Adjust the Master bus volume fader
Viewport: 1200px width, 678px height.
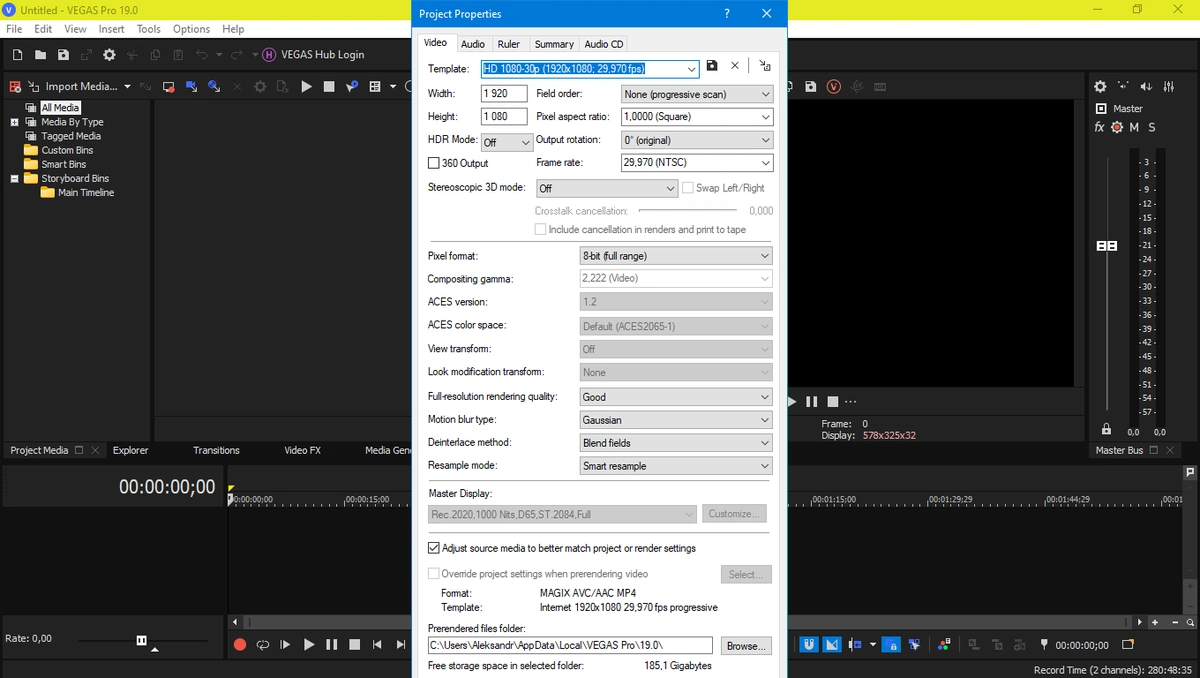tap(1107, 246)
